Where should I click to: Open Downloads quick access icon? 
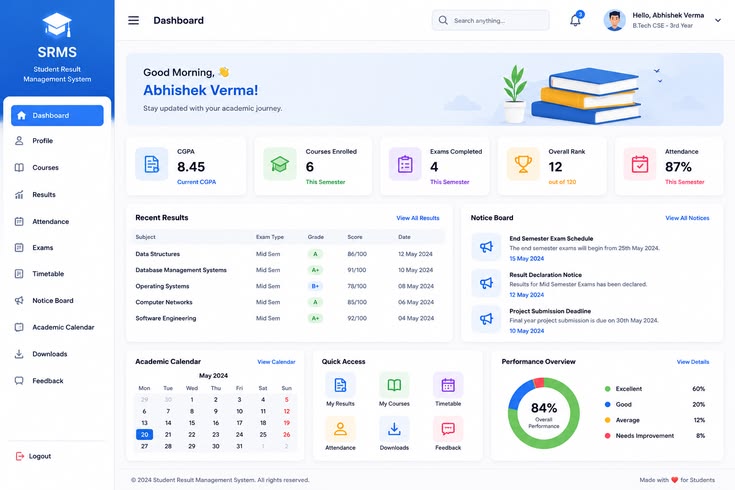pyautogui.click(x=394, y=429)
